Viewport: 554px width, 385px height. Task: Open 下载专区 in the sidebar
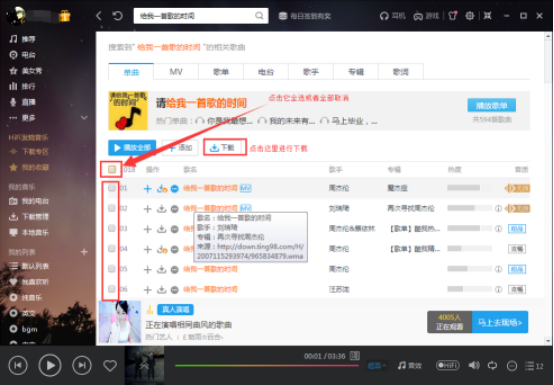tap(29, 152)
